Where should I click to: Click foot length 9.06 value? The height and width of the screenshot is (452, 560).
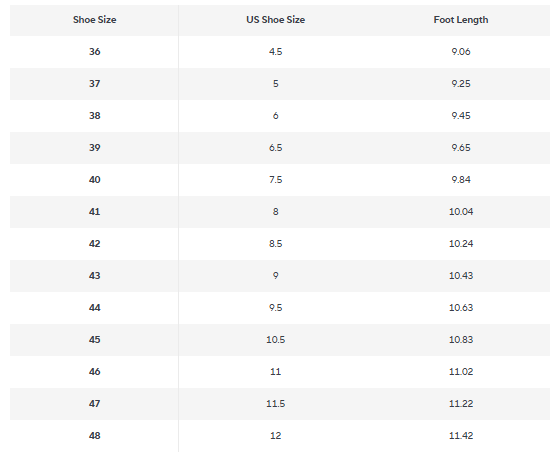(461, 51)
